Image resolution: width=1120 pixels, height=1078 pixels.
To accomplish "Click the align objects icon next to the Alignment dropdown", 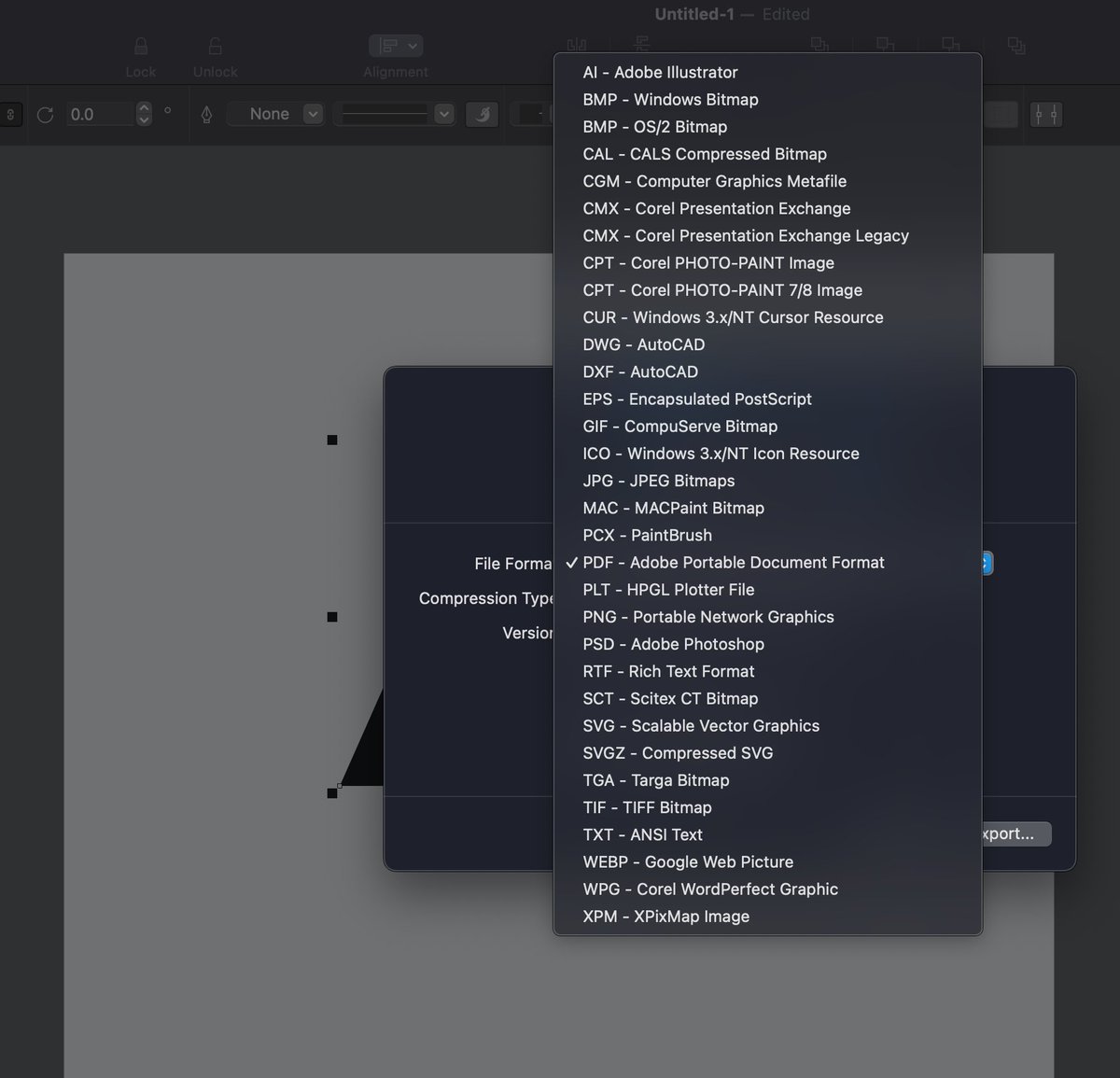I will point(576,45).
